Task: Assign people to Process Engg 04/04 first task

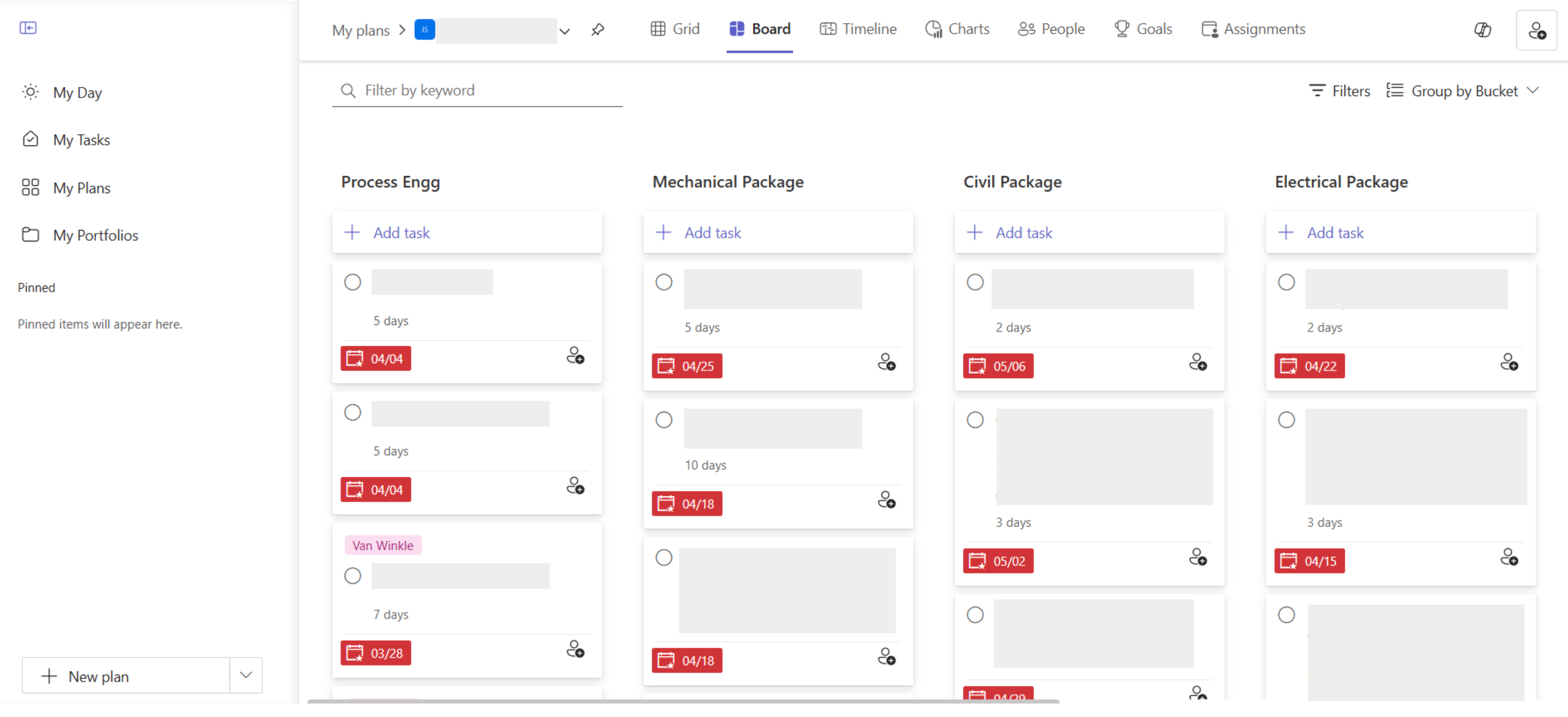Action: pyautogui.click(x=575, y=356)
